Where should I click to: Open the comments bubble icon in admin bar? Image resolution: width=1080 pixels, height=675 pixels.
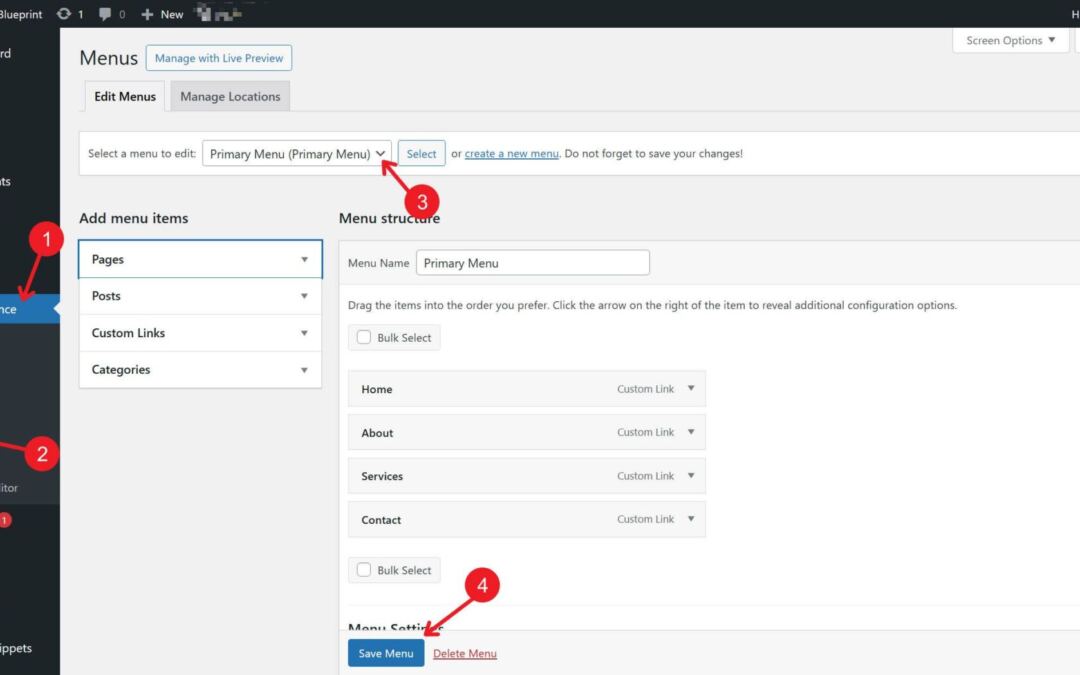pos(103,13)
